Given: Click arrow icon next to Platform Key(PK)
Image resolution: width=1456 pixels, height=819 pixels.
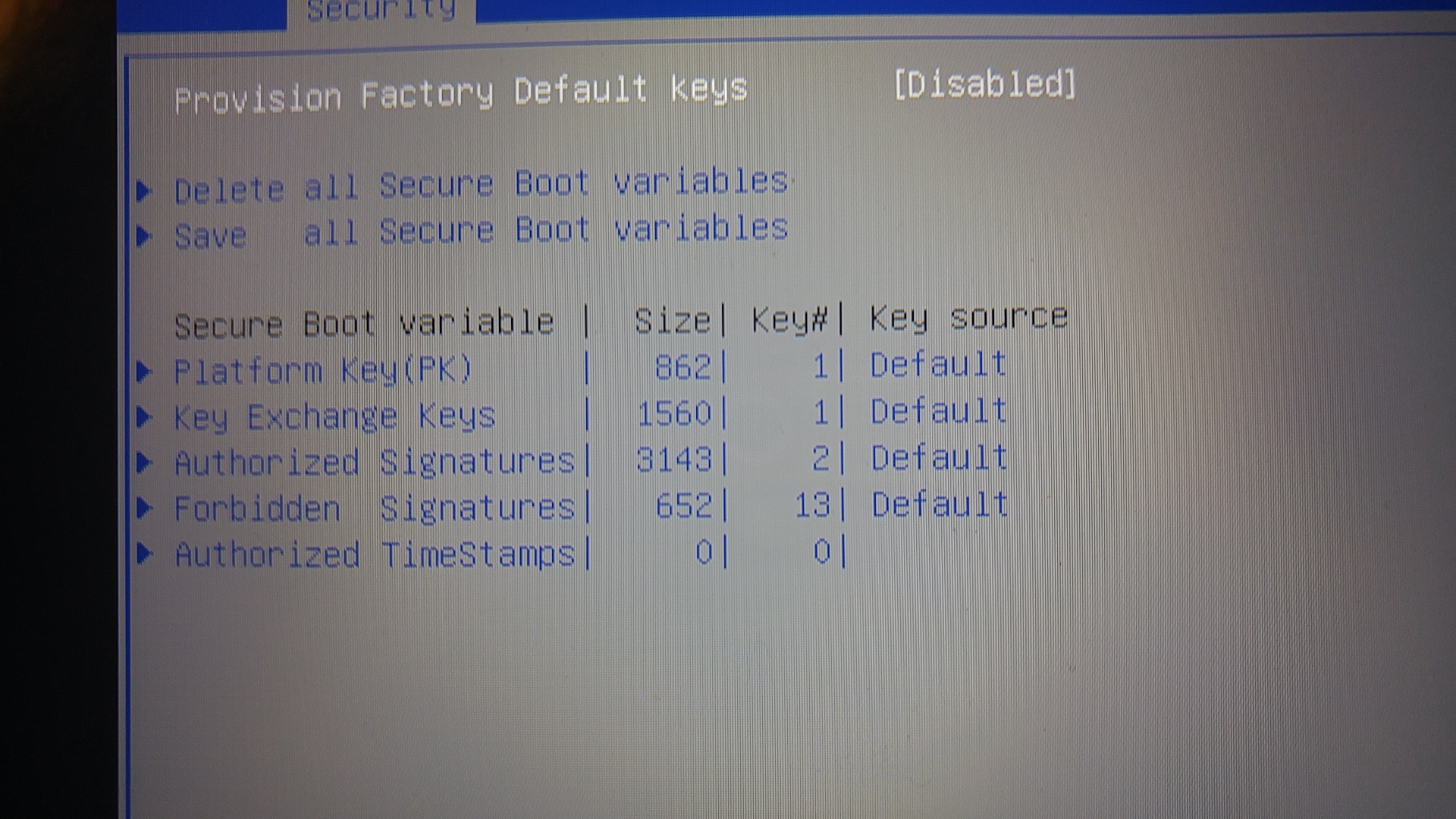Looking at the screenshot, I should coord(144,371).
